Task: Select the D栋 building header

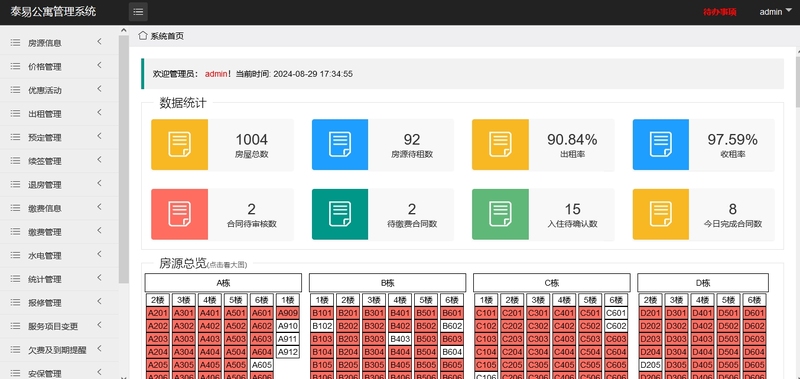Action: 703,283
